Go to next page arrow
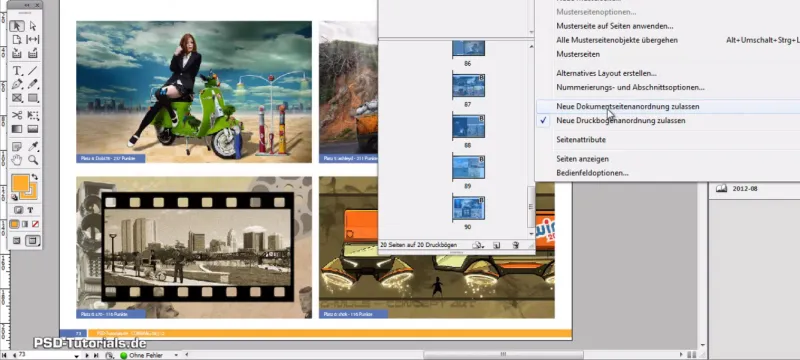Screen dimensions: 800x360 [x=88, y=355]
